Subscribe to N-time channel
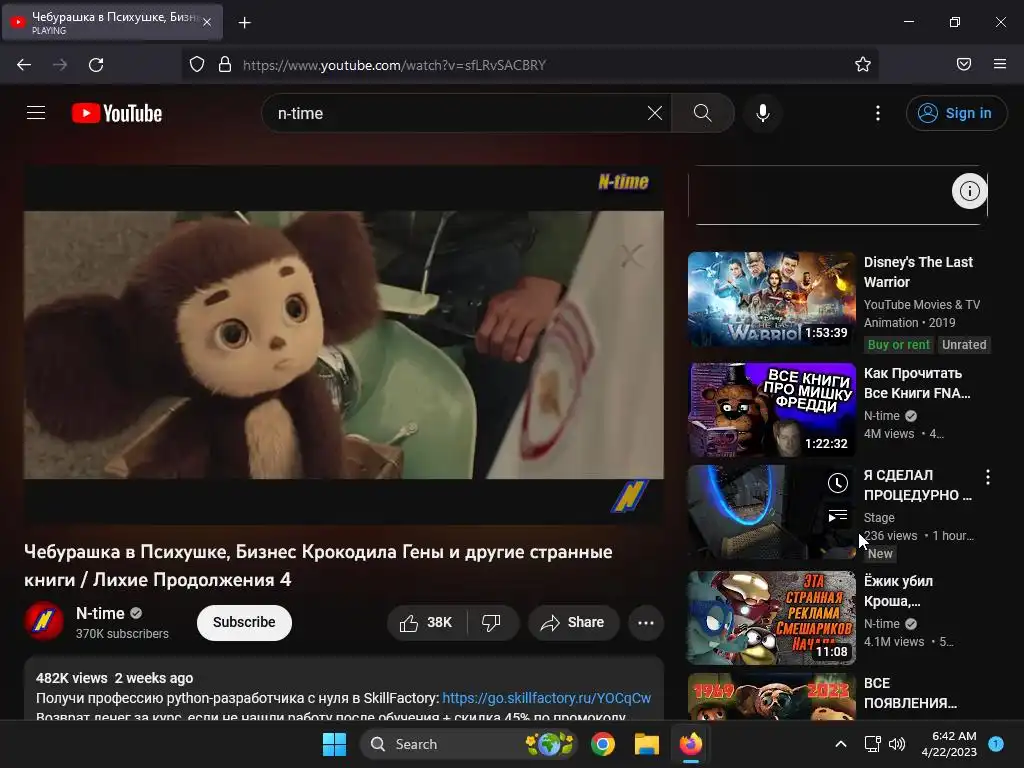This screenshot has height=768, width=1024. (x=244, y=622)
